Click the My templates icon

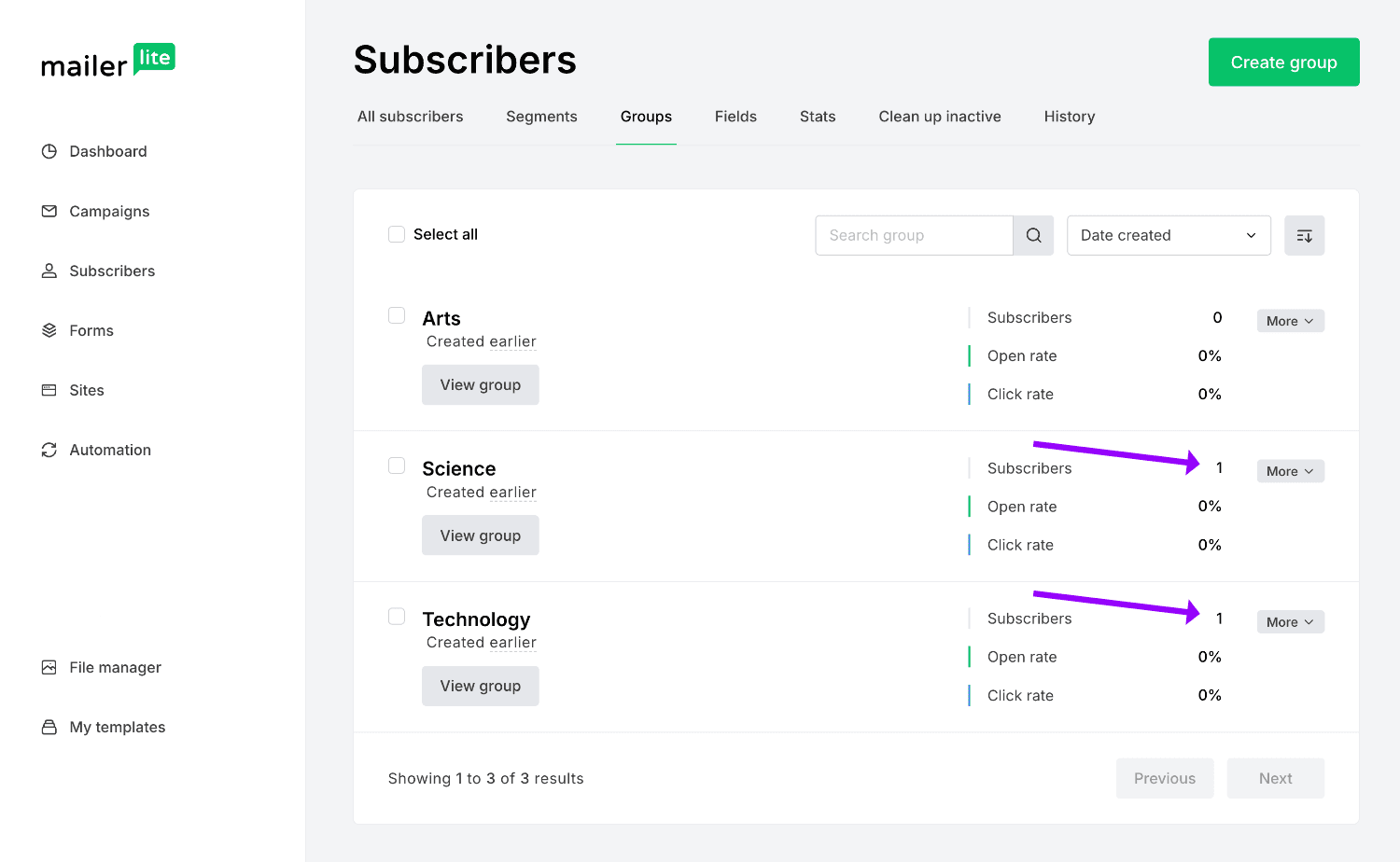tap(49, 727)
